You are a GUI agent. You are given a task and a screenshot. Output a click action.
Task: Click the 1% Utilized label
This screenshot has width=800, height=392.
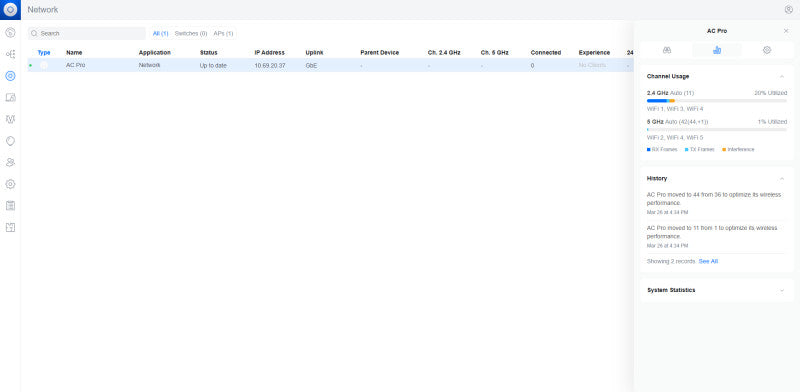[x=772, y=122]
